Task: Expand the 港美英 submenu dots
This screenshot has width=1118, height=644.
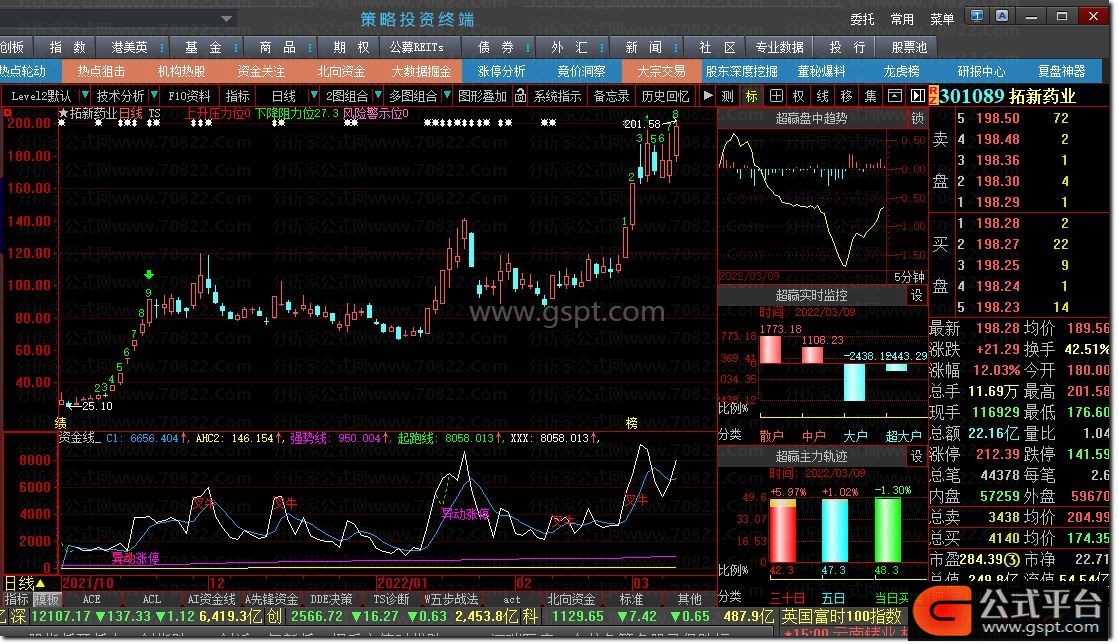Action: 163,48
